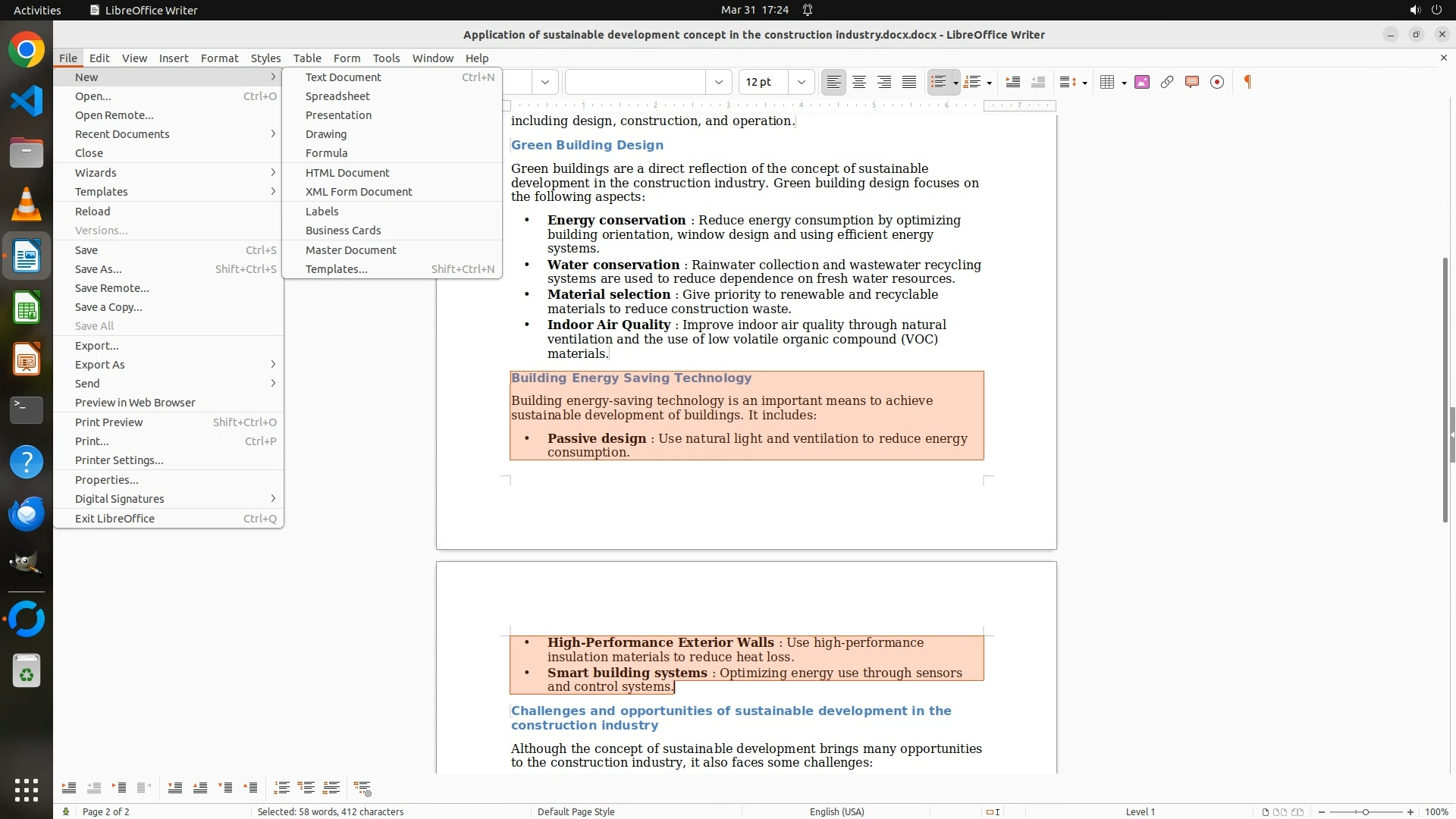Click the center alignment icon
This screenshot has width=1456, height=819.
(858, 82)
